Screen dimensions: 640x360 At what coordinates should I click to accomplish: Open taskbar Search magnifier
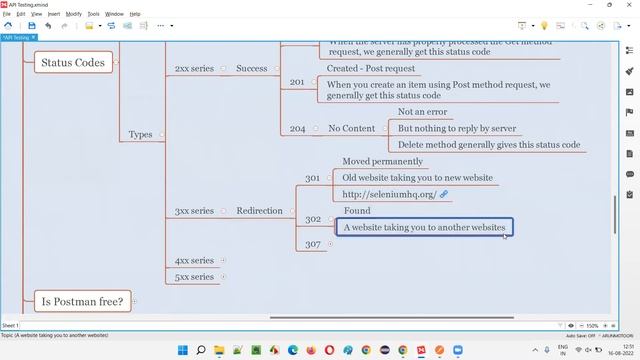(201, 350)
